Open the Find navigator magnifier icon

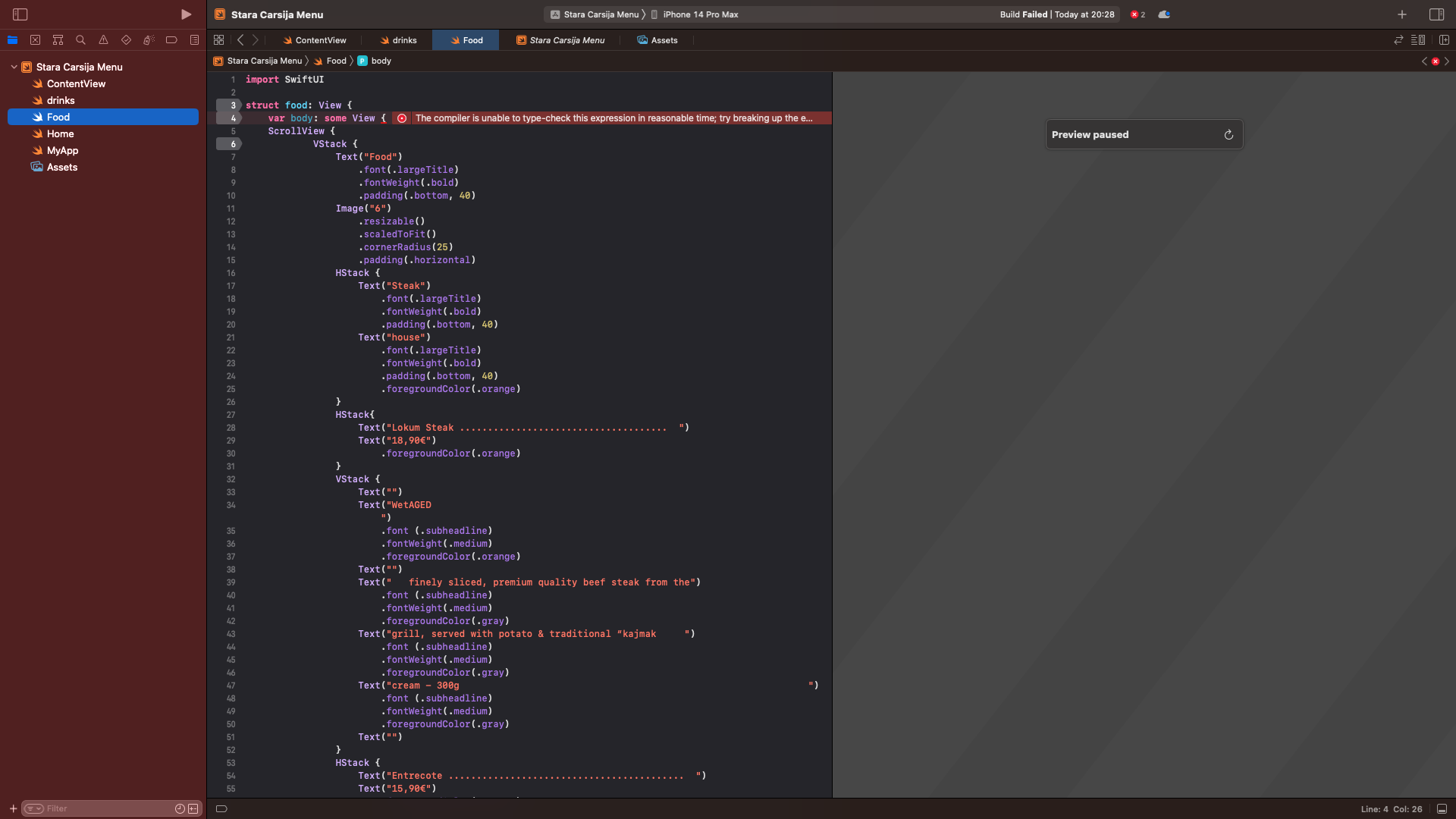[x=80, y=40]
